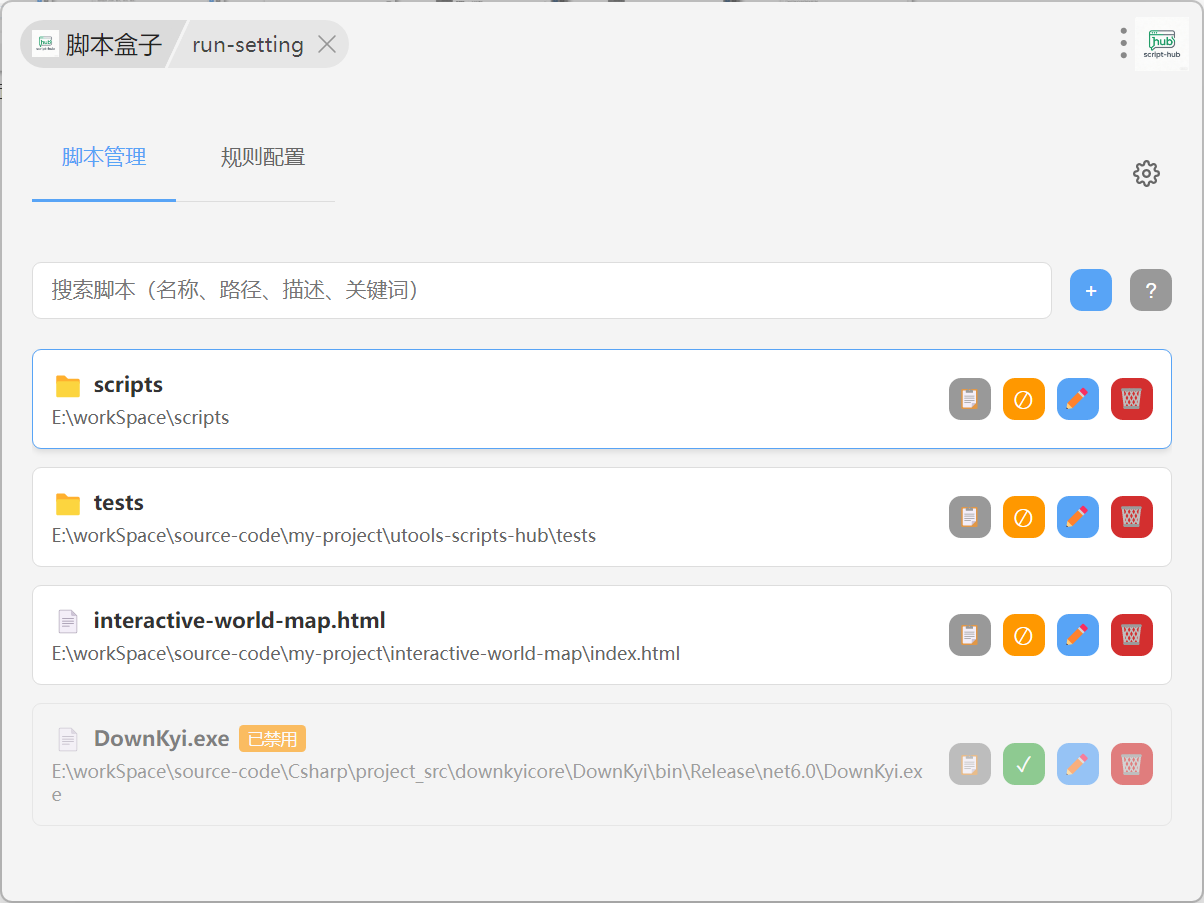Click copy icon for interactive-world-map.html

pos(969,635)
